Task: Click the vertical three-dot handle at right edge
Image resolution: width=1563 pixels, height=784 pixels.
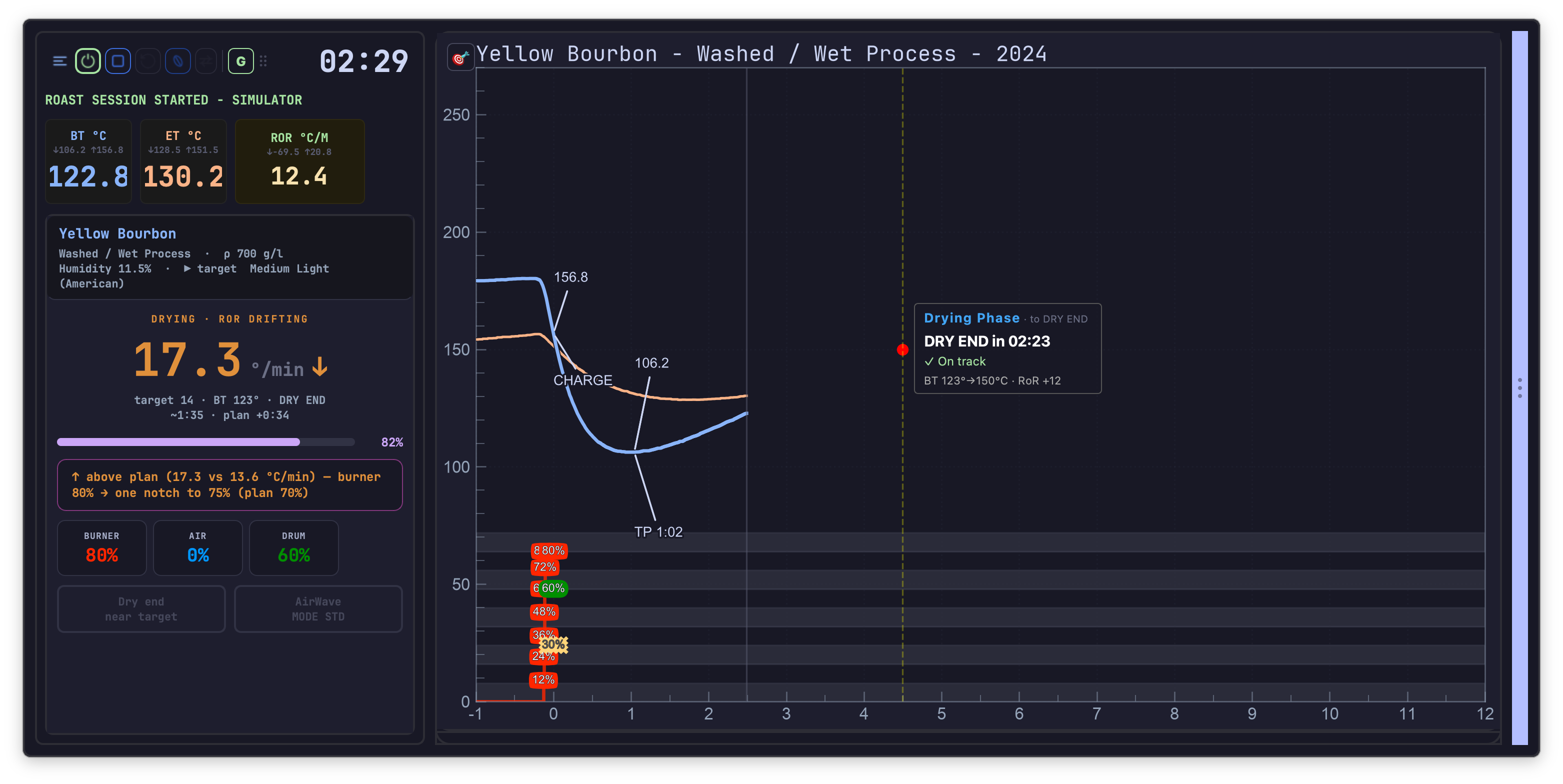Action: [x=1520, y=388]
